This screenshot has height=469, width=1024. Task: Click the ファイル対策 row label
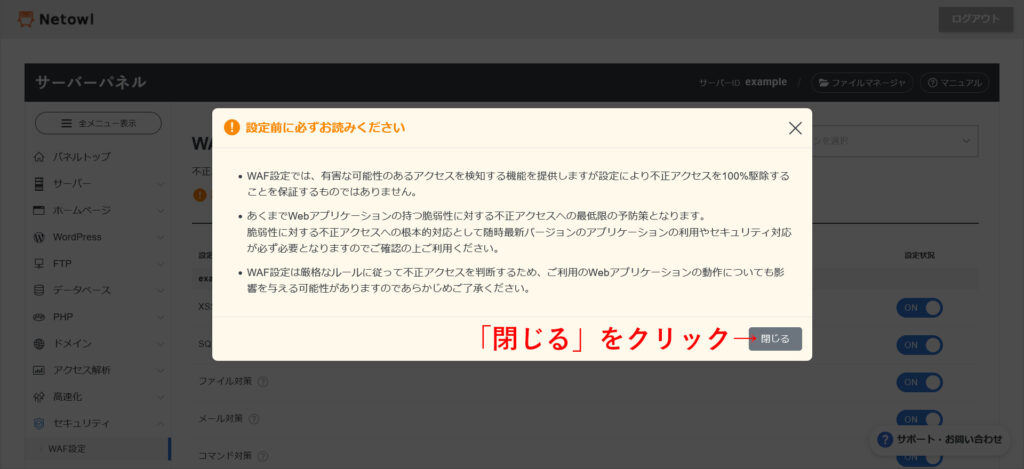pyautogui.click(x=225, y=381)
